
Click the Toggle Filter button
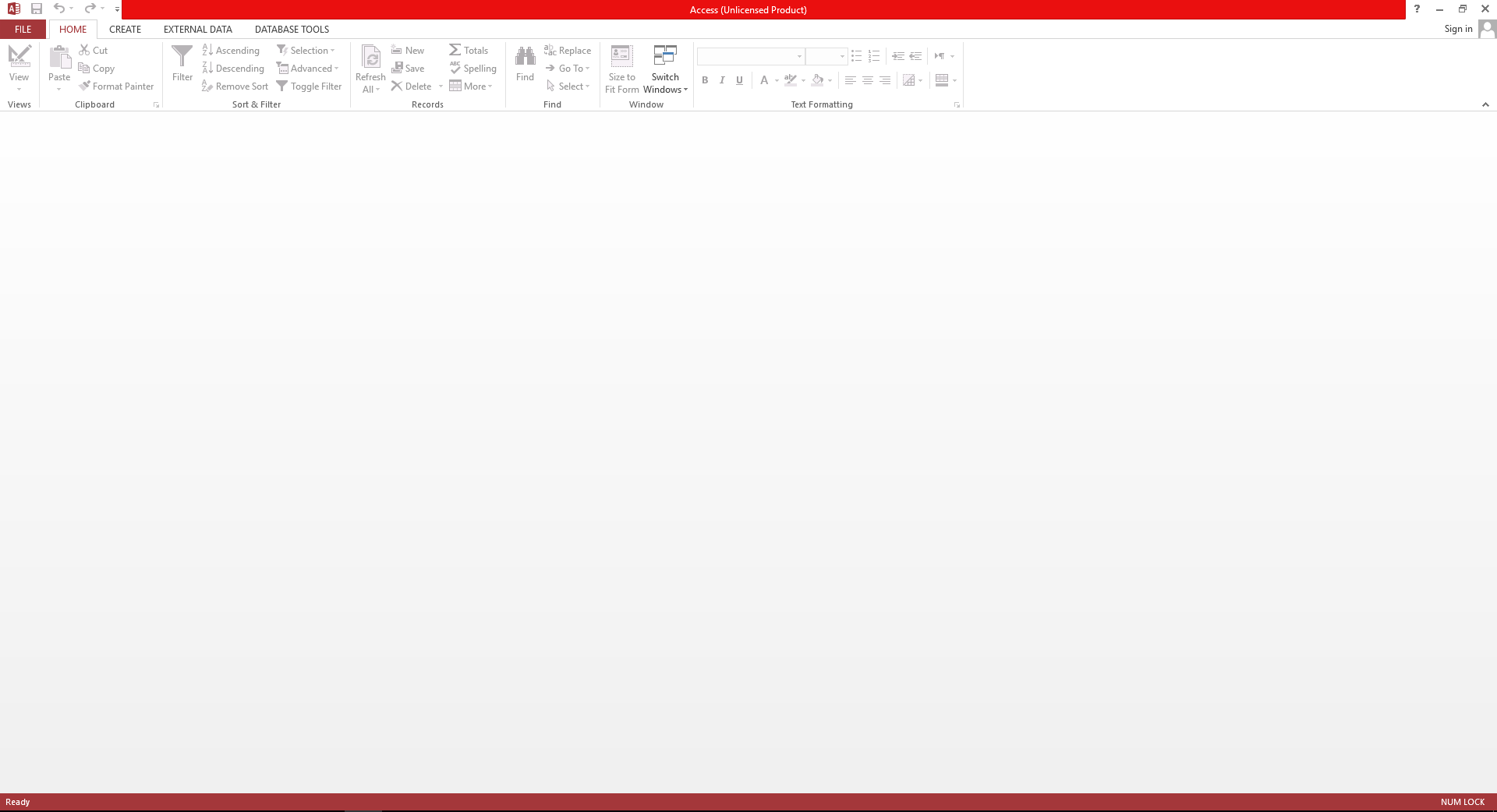309,86
